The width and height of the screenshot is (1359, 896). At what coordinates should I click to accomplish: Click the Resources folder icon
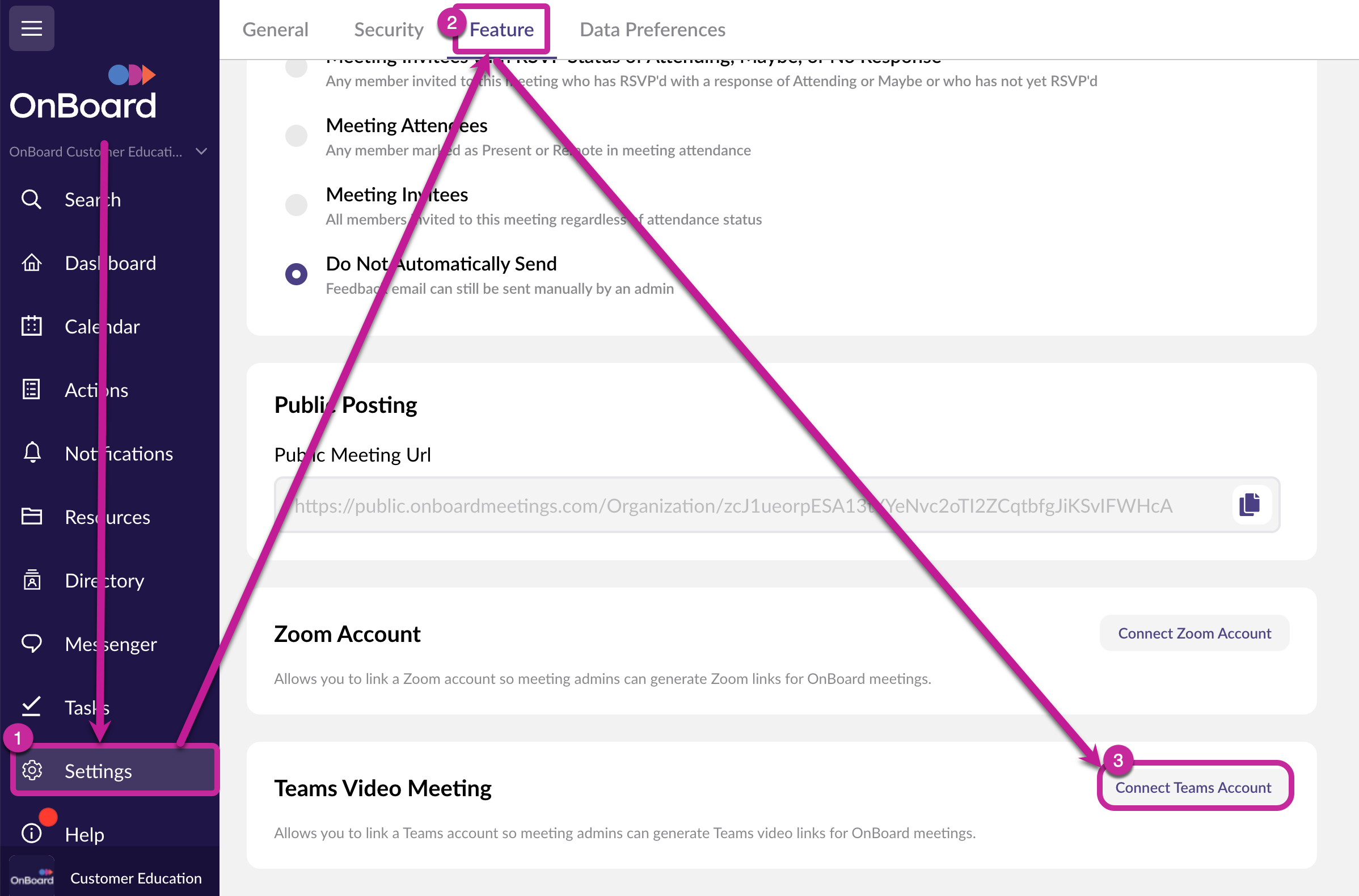31,517
